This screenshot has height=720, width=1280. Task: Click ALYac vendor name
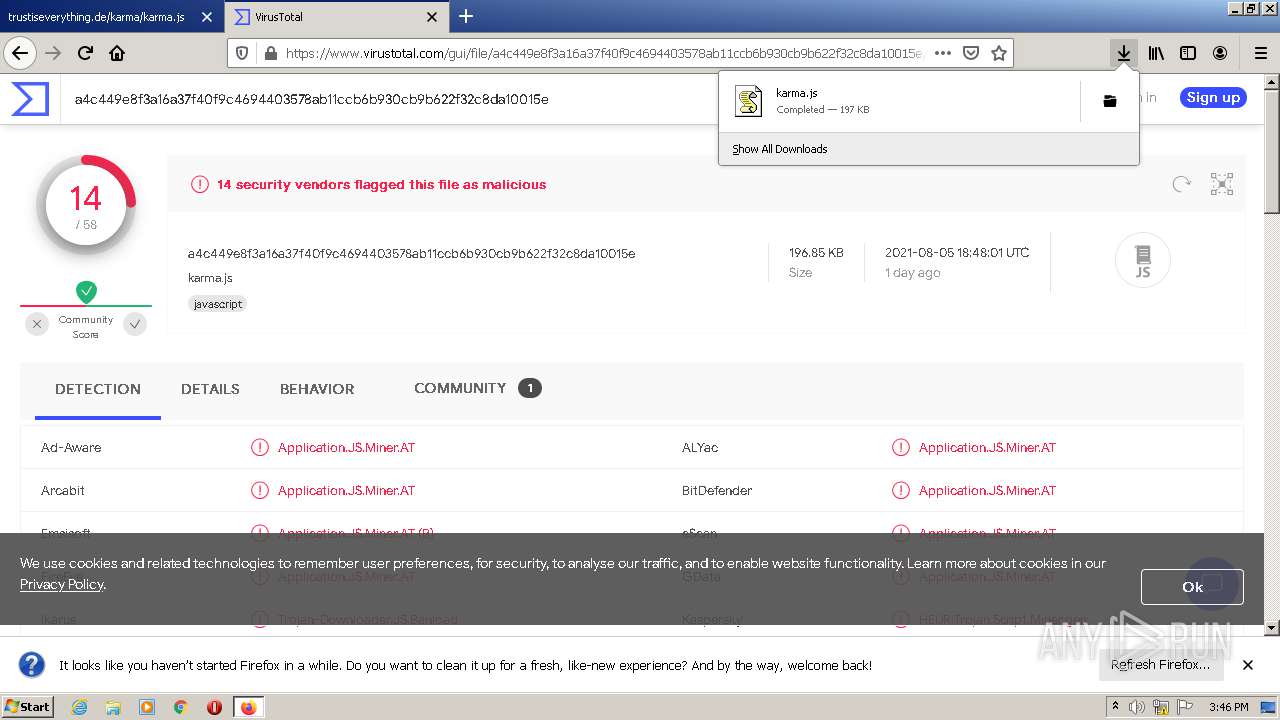700,447
